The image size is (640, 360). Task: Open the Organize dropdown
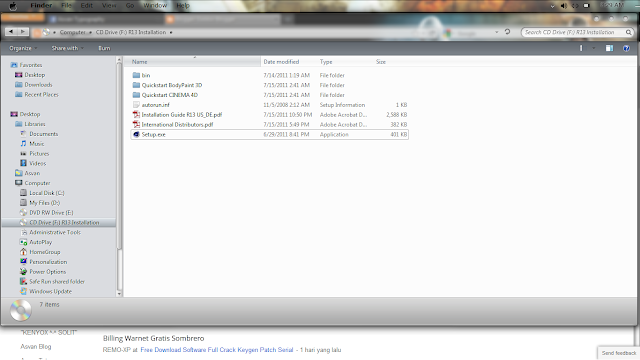point(23,48)
